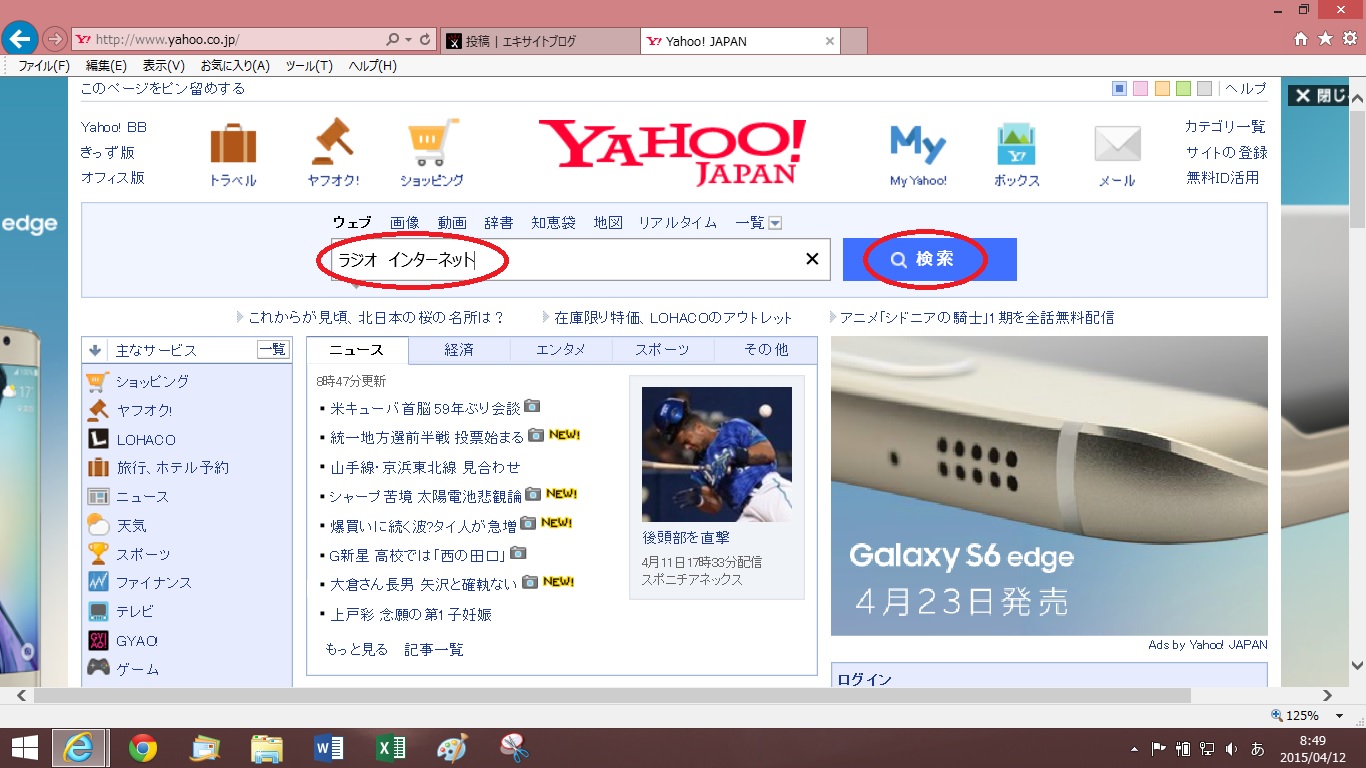This screenshot has width=1366, height=768.
Task: Open the Favorites star icon
Action: [1325, 39]
